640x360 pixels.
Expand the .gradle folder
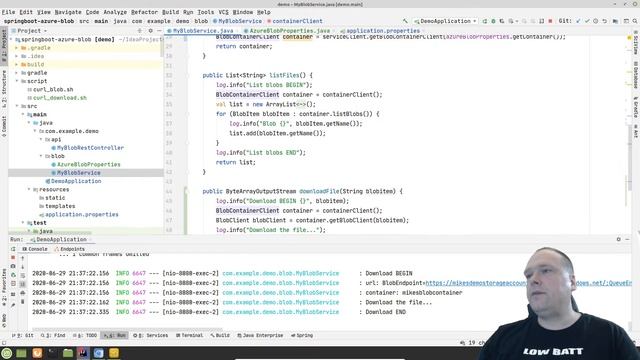[x=17, y=48]
